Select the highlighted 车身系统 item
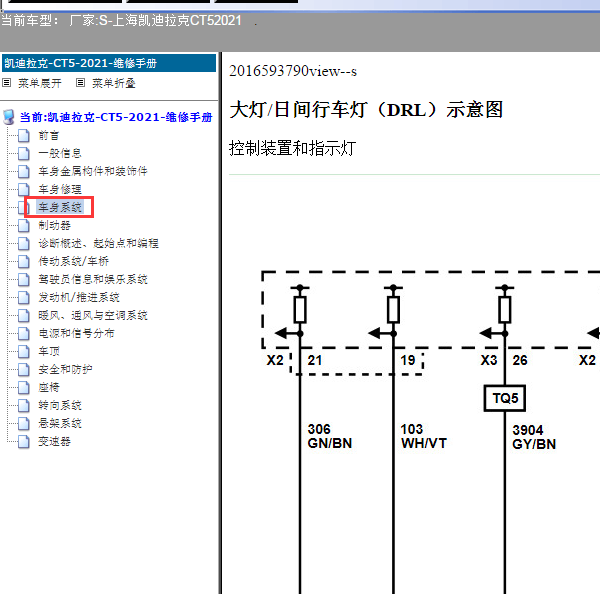Image resolution: width=600 pixels, height=594 pixels. 60,207
